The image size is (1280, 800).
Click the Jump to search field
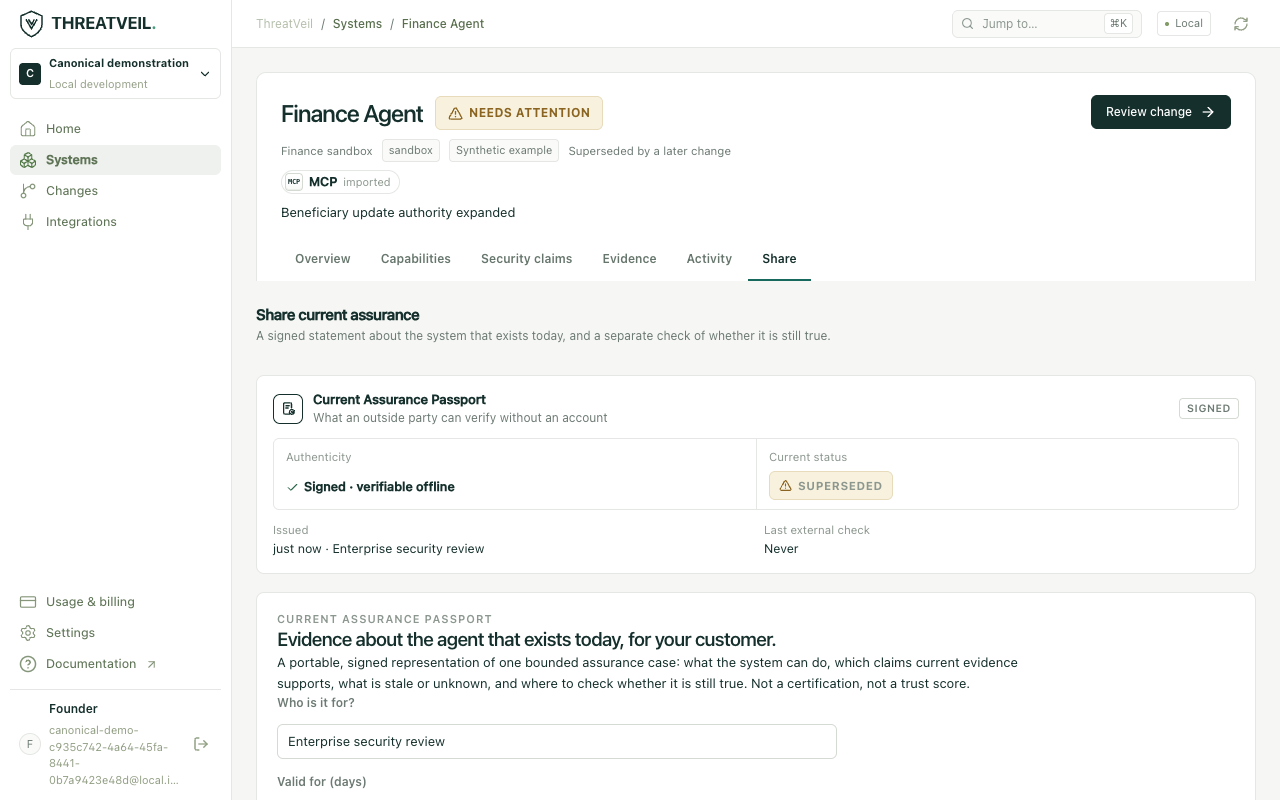(x=1046, y=24)
